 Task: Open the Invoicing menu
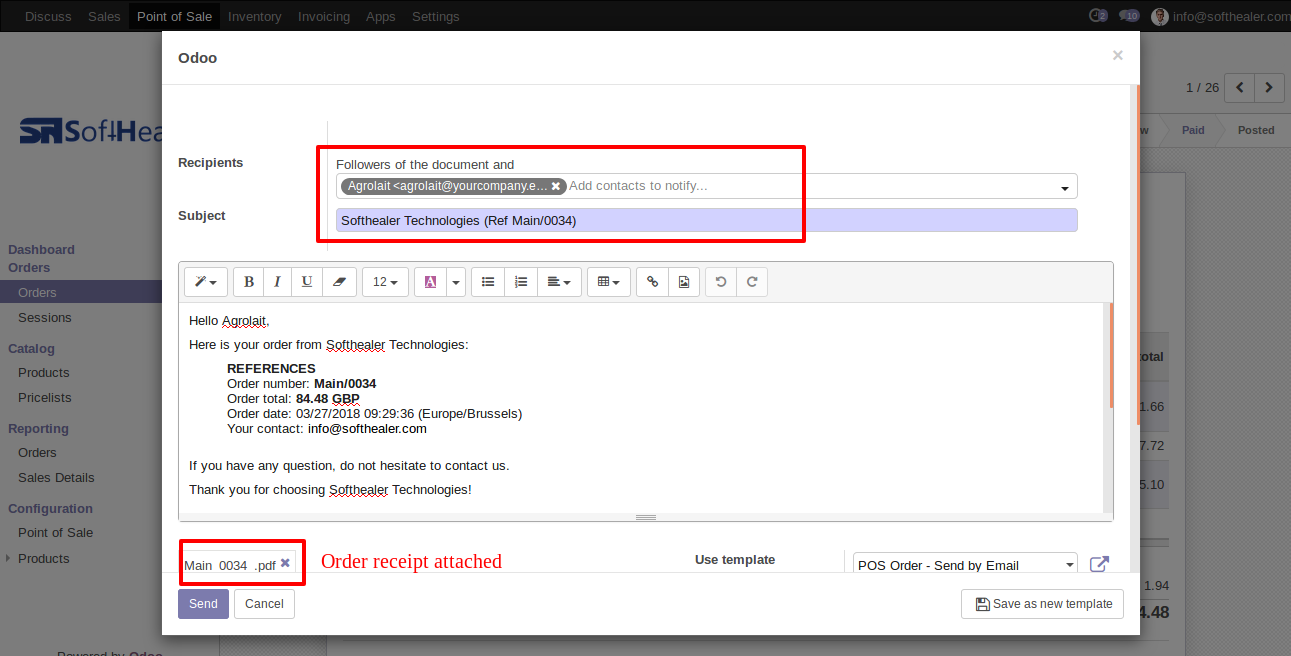[324, 16]
